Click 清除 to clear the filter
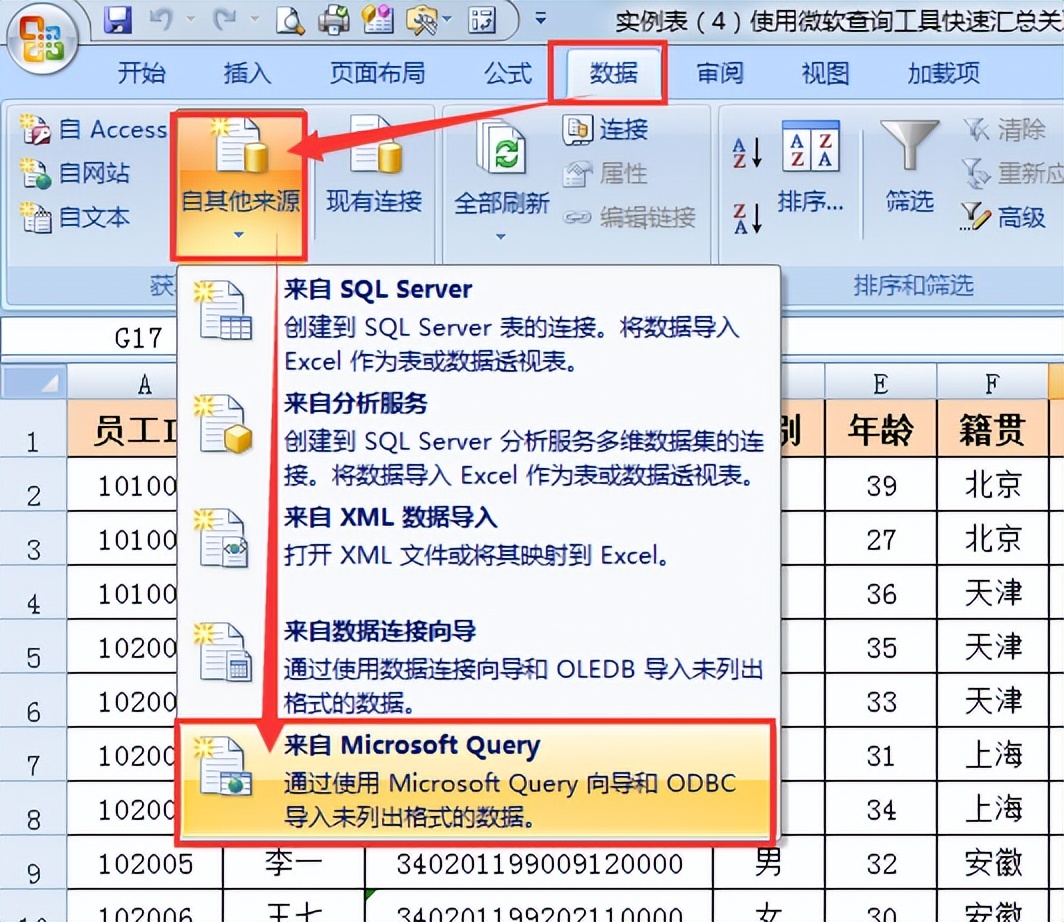This screenshot has height=922, width=1064. point(1004,129)
